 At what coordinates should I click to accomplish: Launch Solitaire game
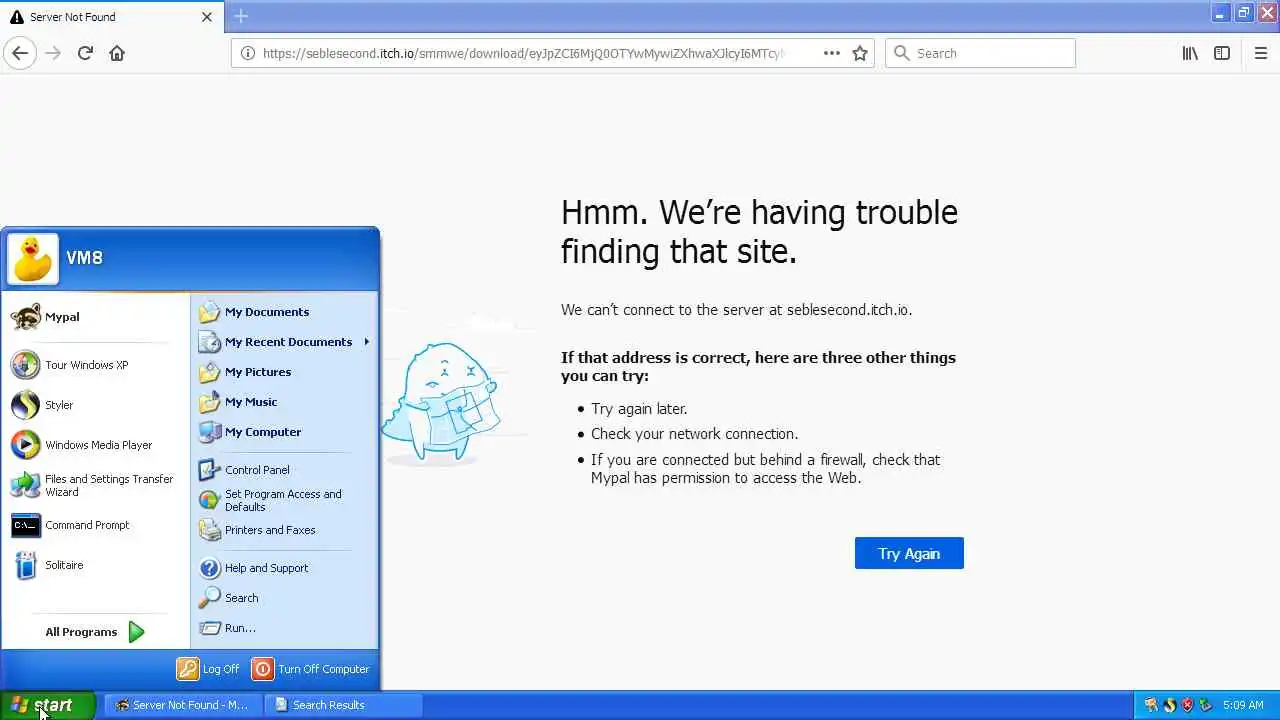pyautogui.click(x=96, y=565)
